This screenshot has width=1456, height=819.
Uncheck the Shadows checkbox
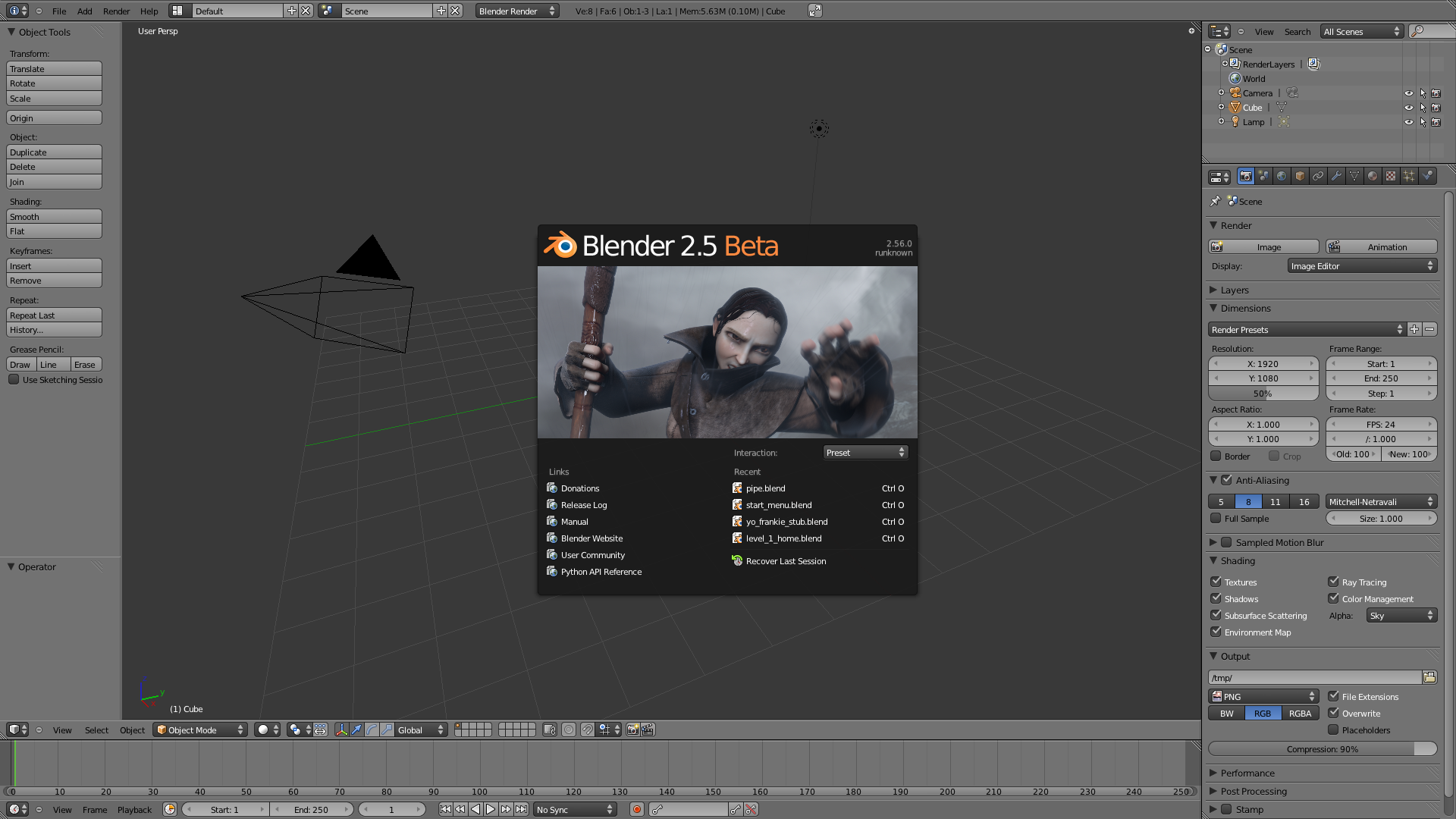(1216, 598)
